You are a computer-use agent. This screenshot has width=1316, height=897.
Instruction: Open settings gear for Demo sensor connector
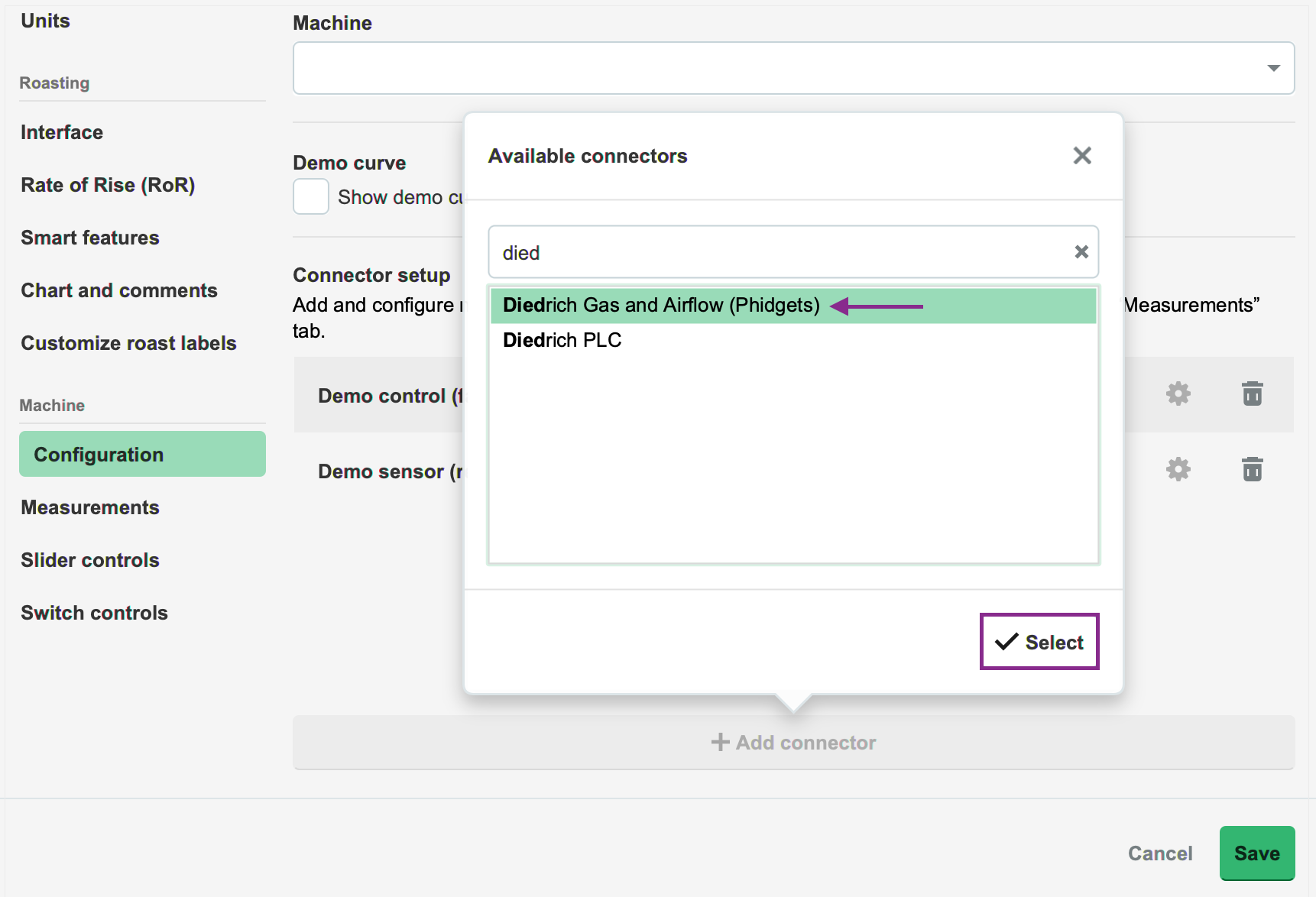coord(1178,469)
